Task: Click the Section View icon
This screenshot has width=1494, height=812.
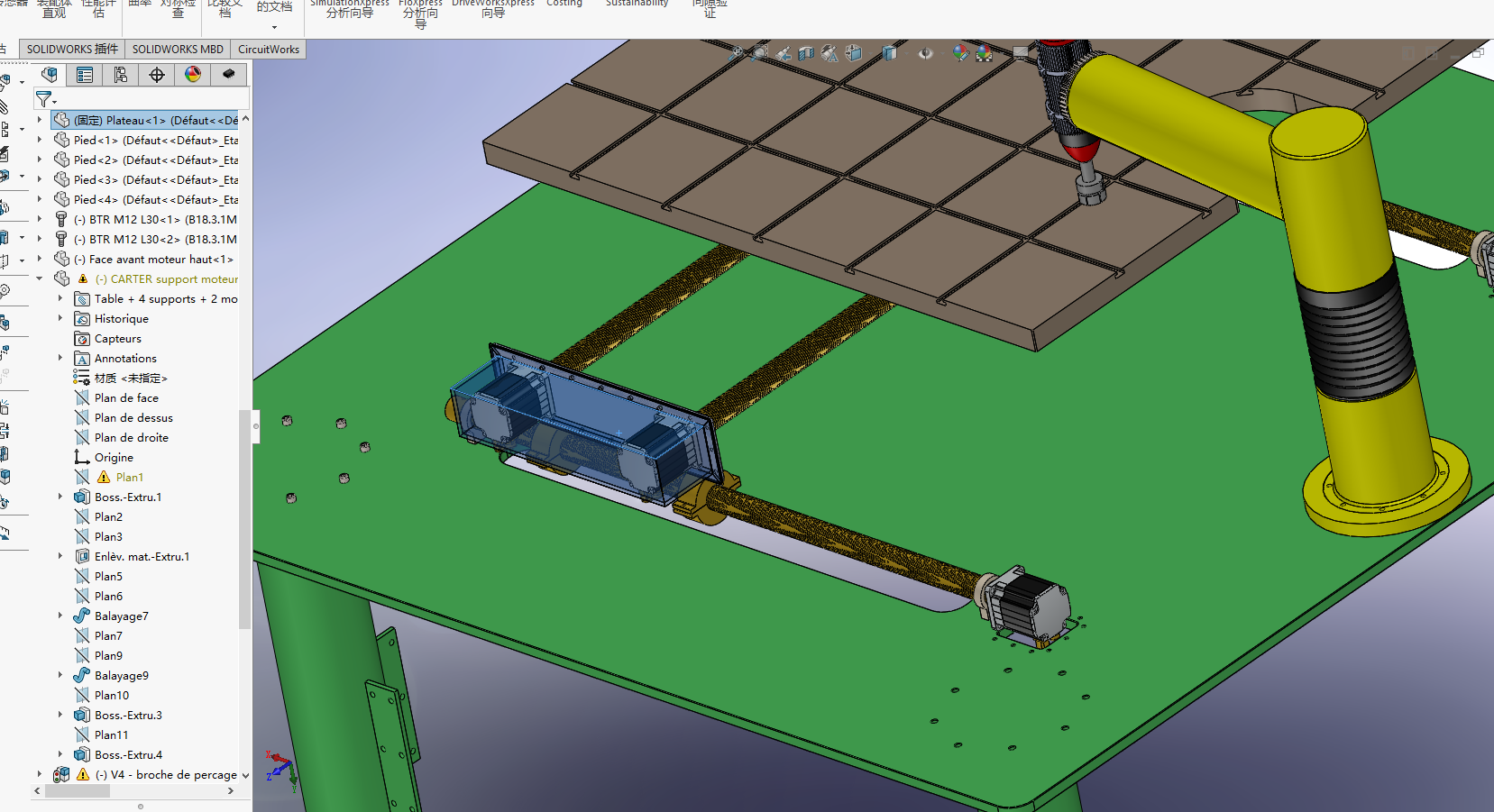Action: pyautogui.click(x=806, y=54)
